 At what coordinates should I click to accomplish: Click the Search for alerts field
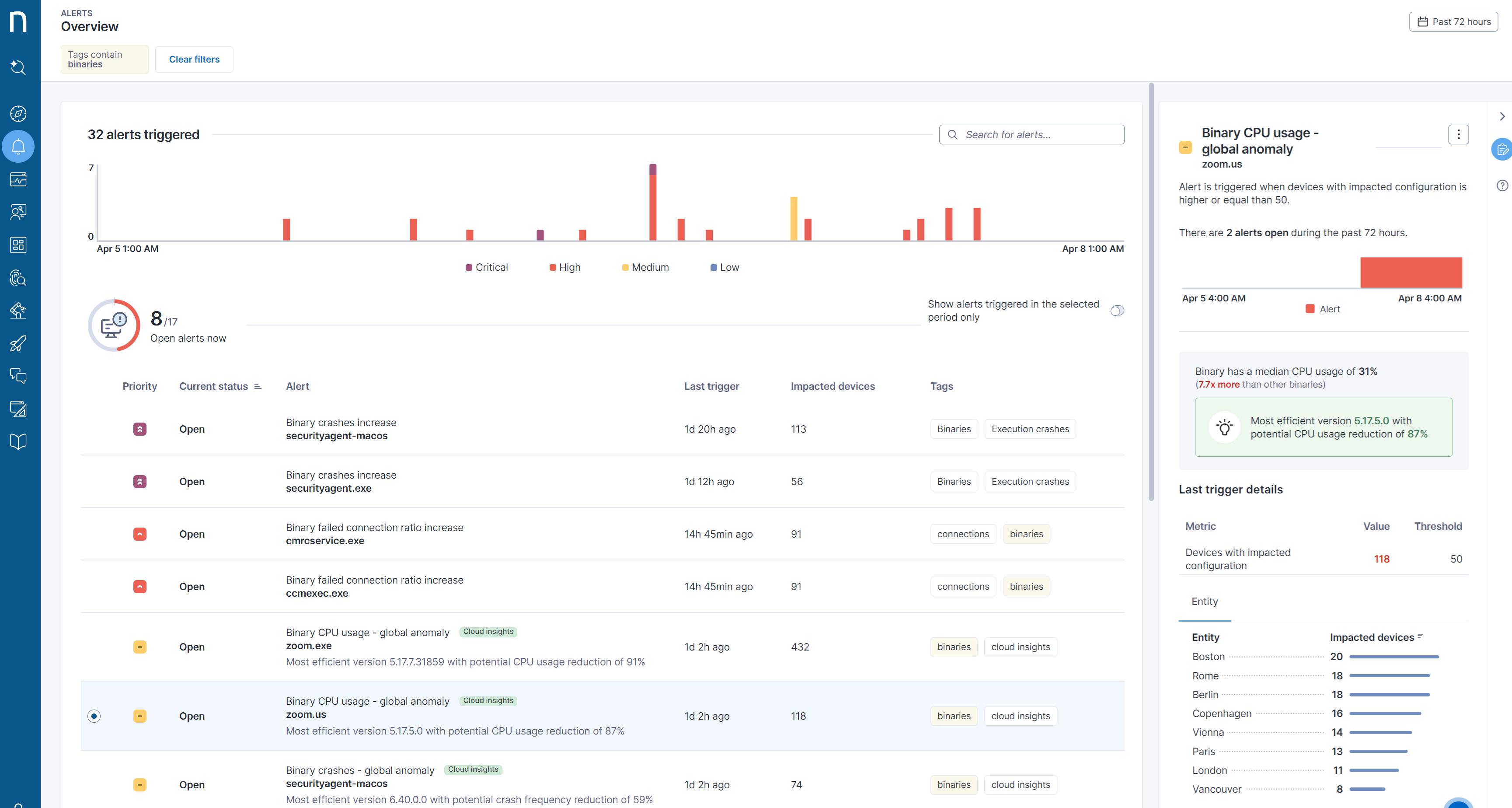pyautogui.click(x=1031, y=134)
